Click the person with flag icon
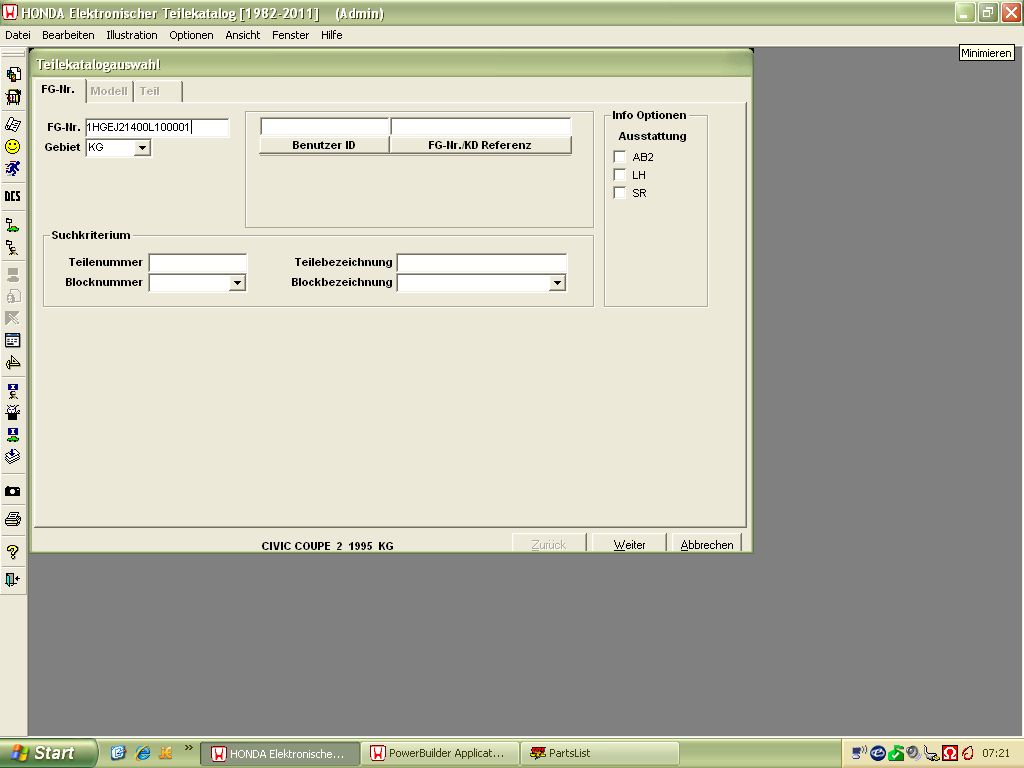This screenshot has height=768, width=1024. click(13, 248)
